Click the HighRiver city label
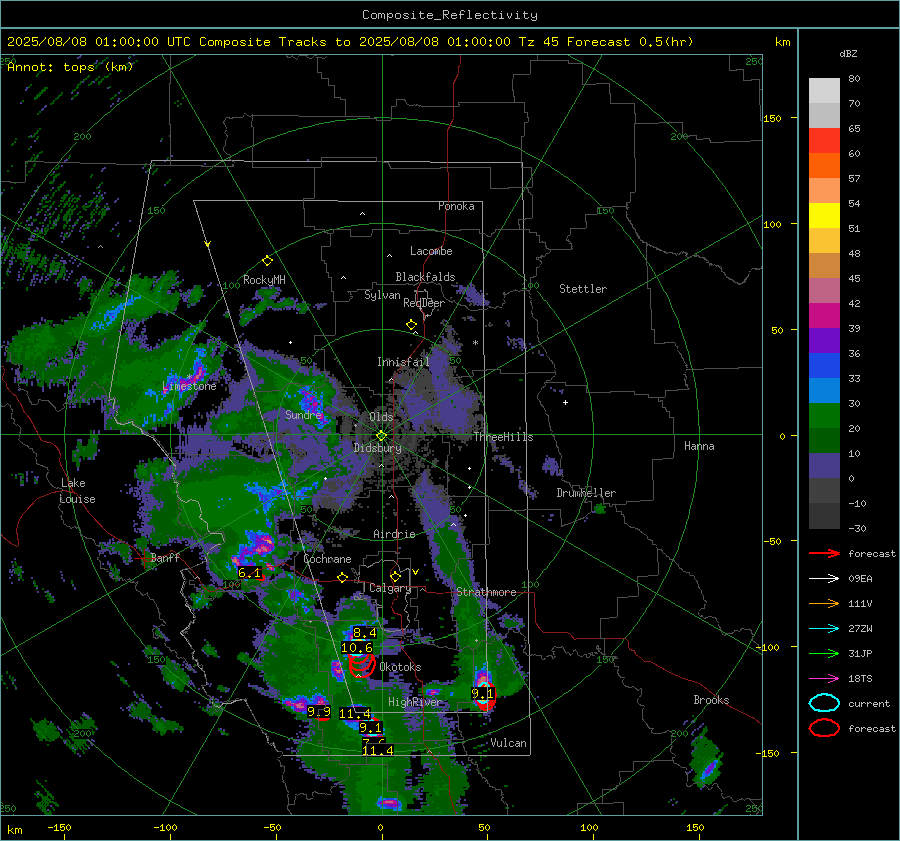 click(414, 702)
